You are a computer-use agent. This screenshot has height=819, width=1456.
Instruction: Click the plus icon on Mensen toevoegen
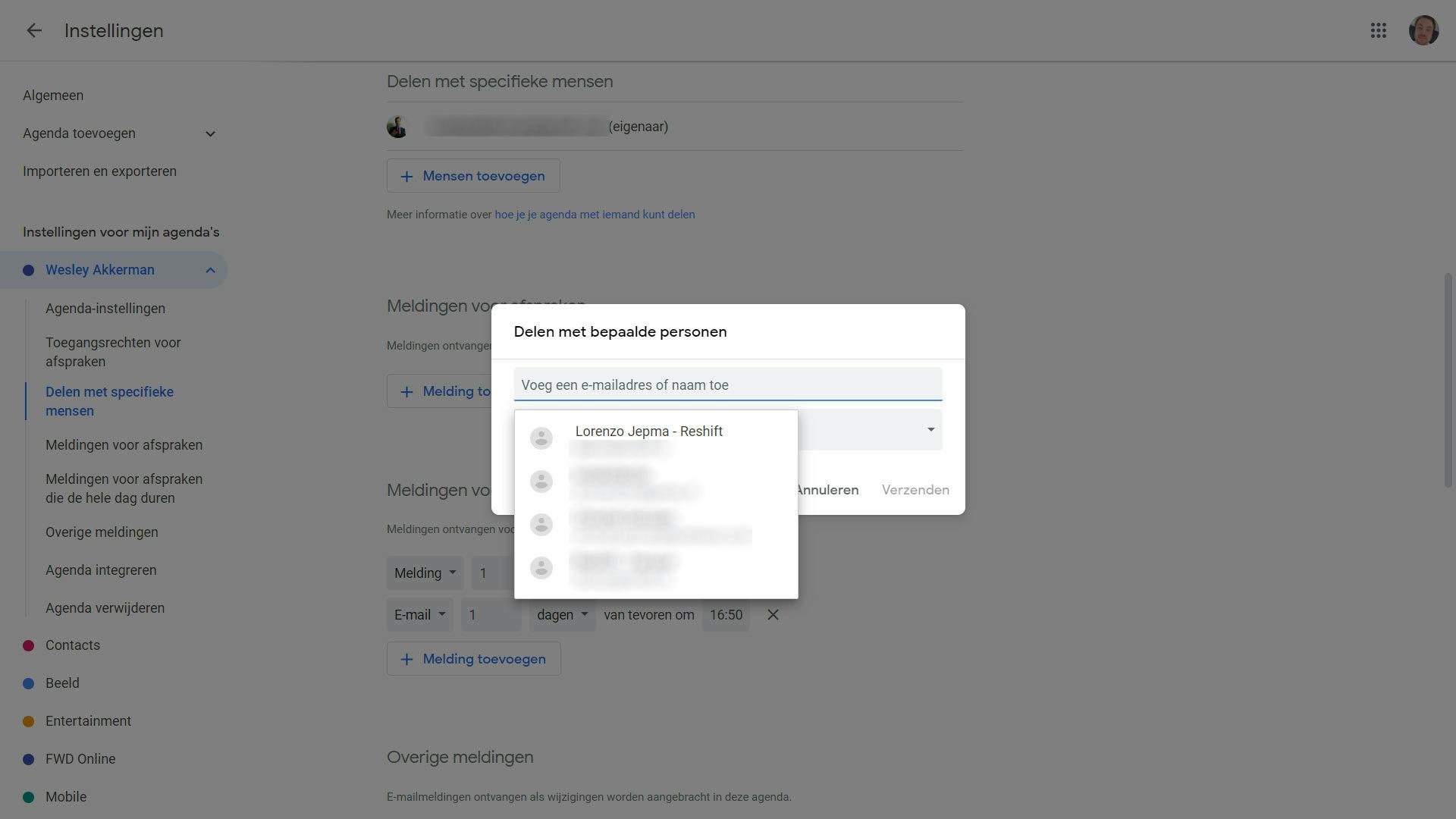406,176
